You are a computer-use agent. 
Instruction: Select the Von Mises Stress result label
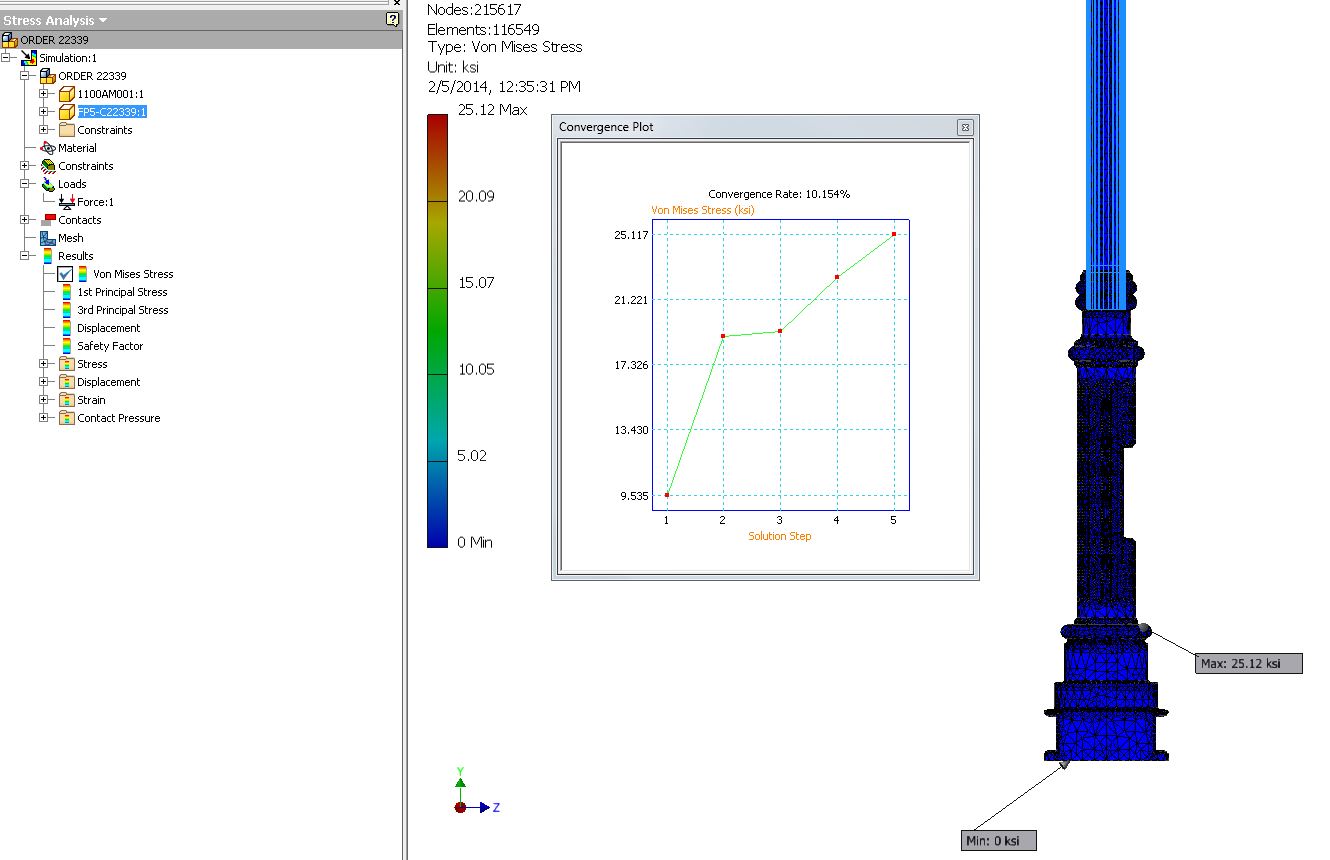coord(133,274)
